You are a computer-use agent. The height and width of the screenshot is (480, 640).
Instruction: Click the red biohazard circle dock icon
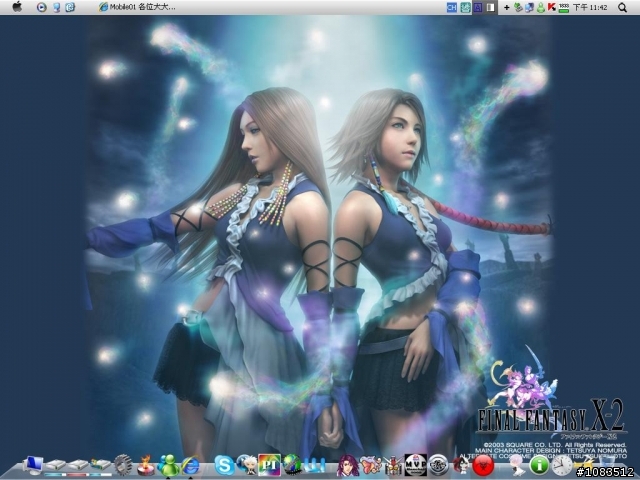[x=483, y=465]
